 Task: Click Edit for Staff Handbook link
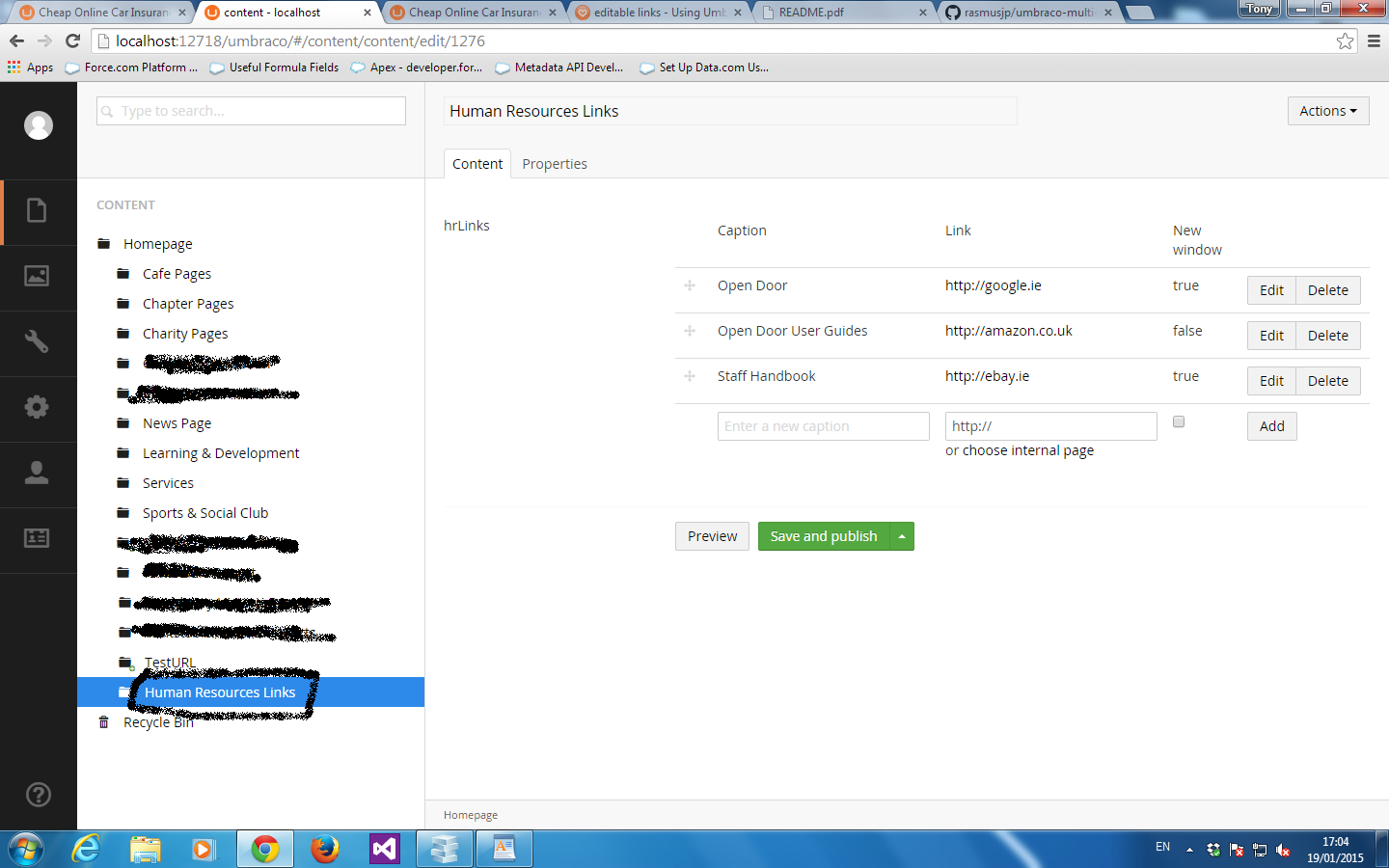coord(1271,381)
